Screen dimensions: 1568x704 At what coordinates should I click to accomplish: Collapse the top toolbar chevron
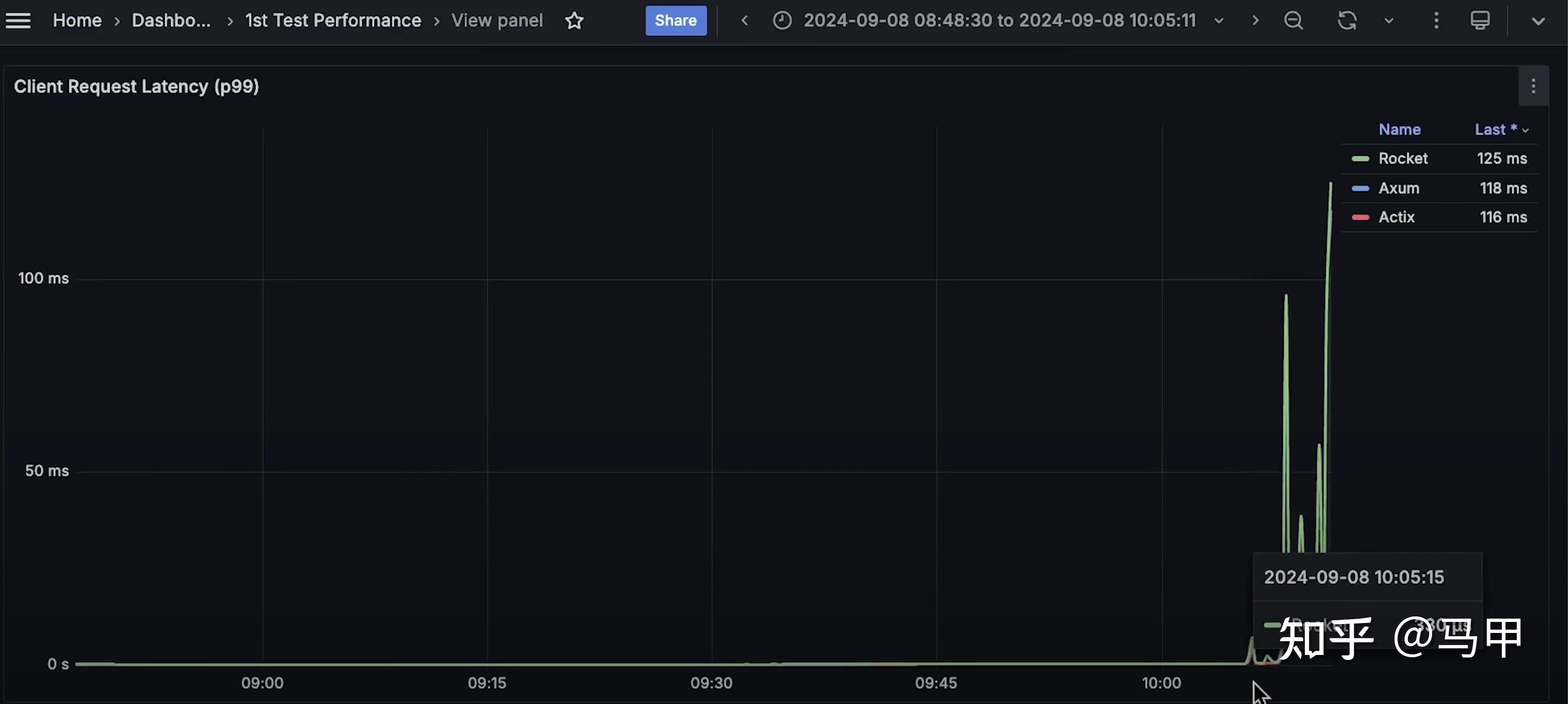(x=1538, y=21)
